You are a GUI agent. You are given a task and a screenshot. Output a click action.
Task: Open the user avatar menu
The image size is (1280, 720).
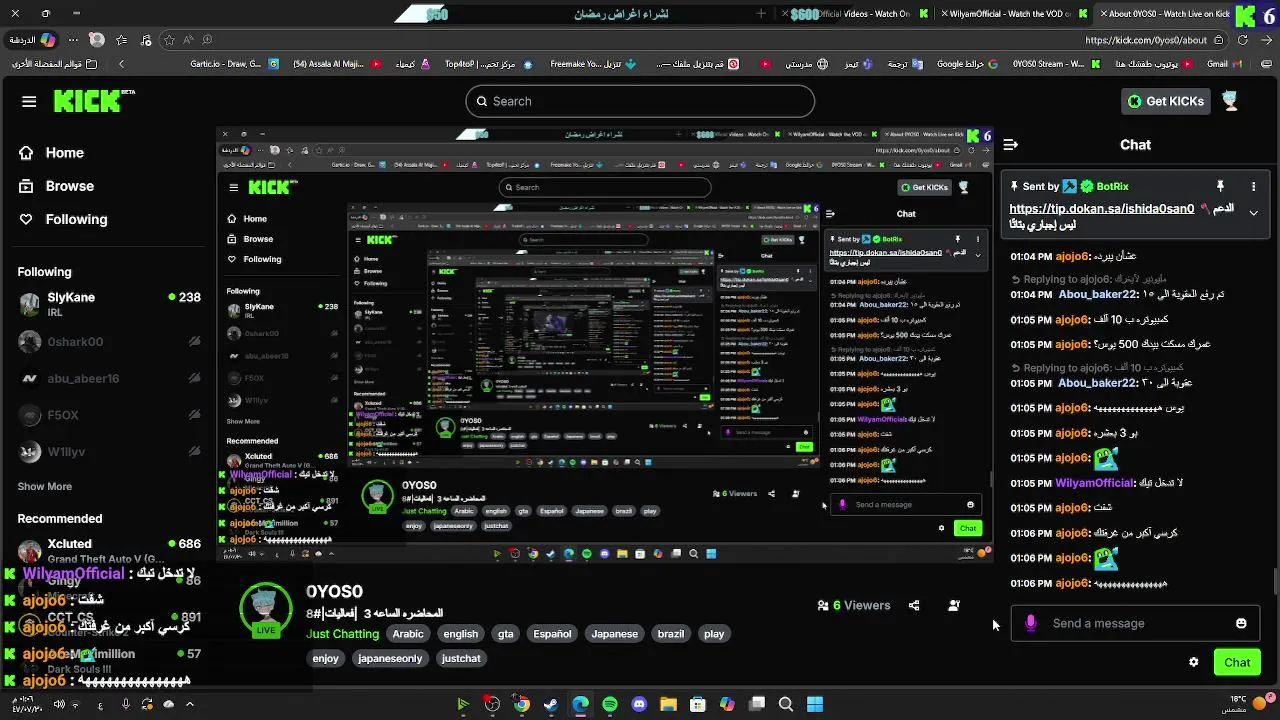point(1230,101)
